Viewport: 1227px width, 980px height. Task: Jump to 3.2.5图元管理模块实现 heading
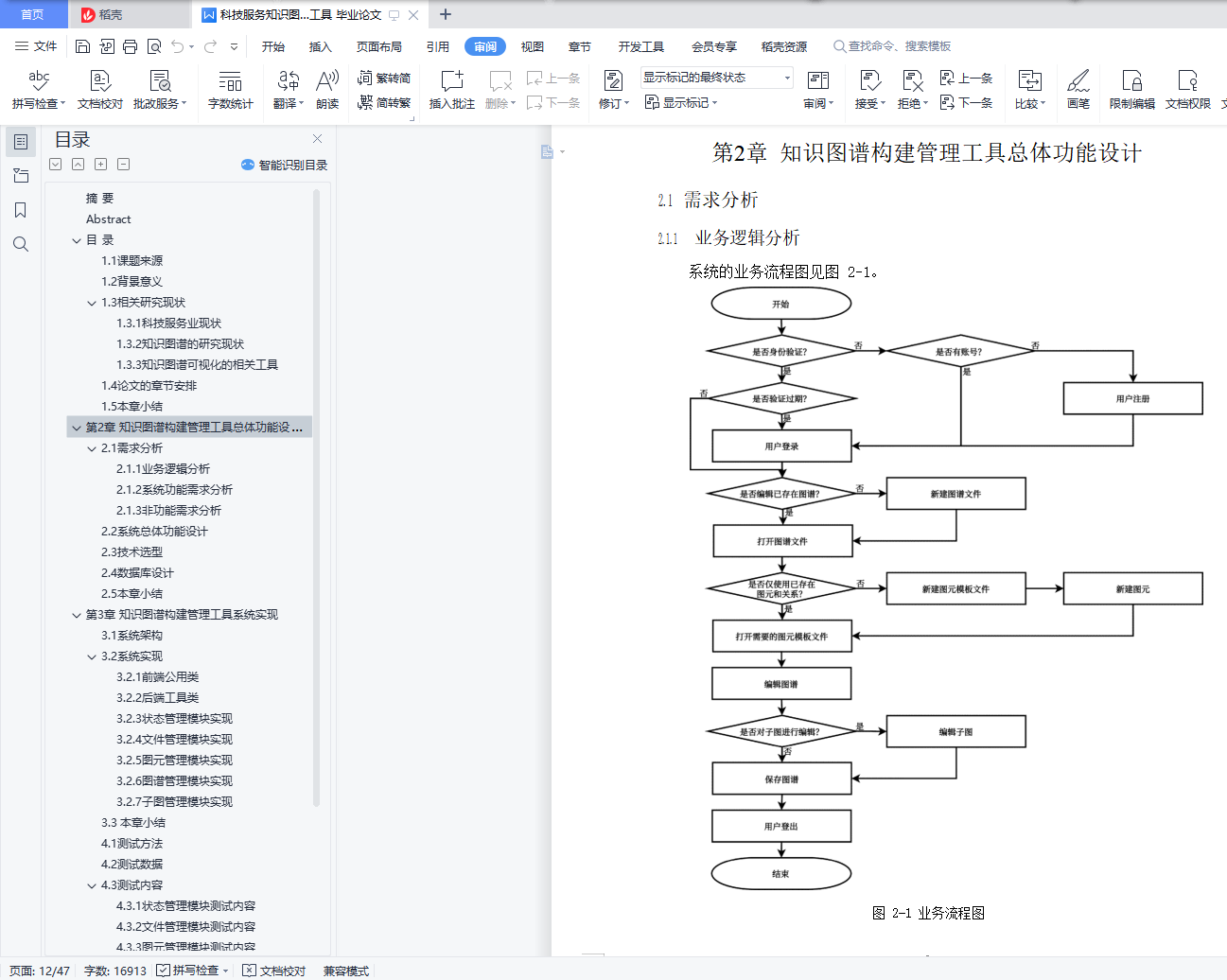[x=174, y=761]
